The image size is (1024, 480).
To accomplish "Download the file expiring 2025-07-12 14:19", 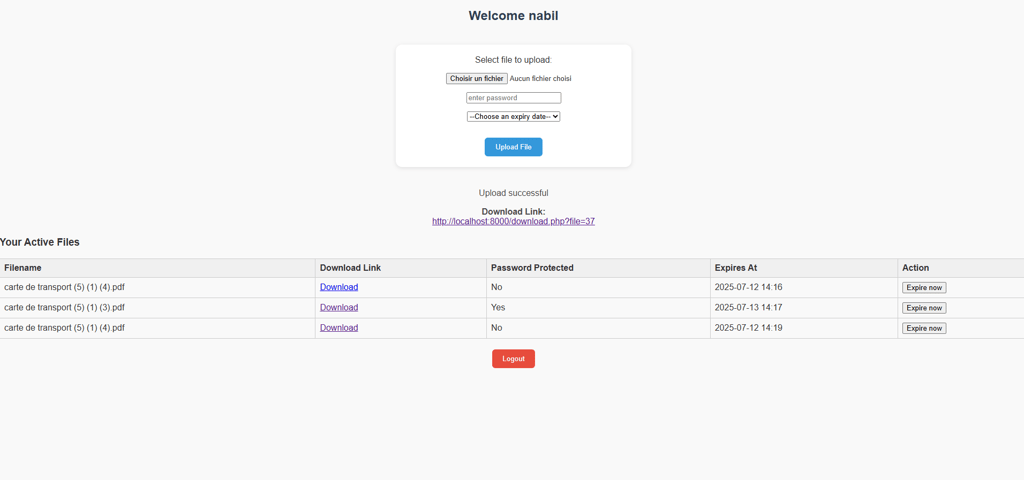I will [x=339, y=328].
